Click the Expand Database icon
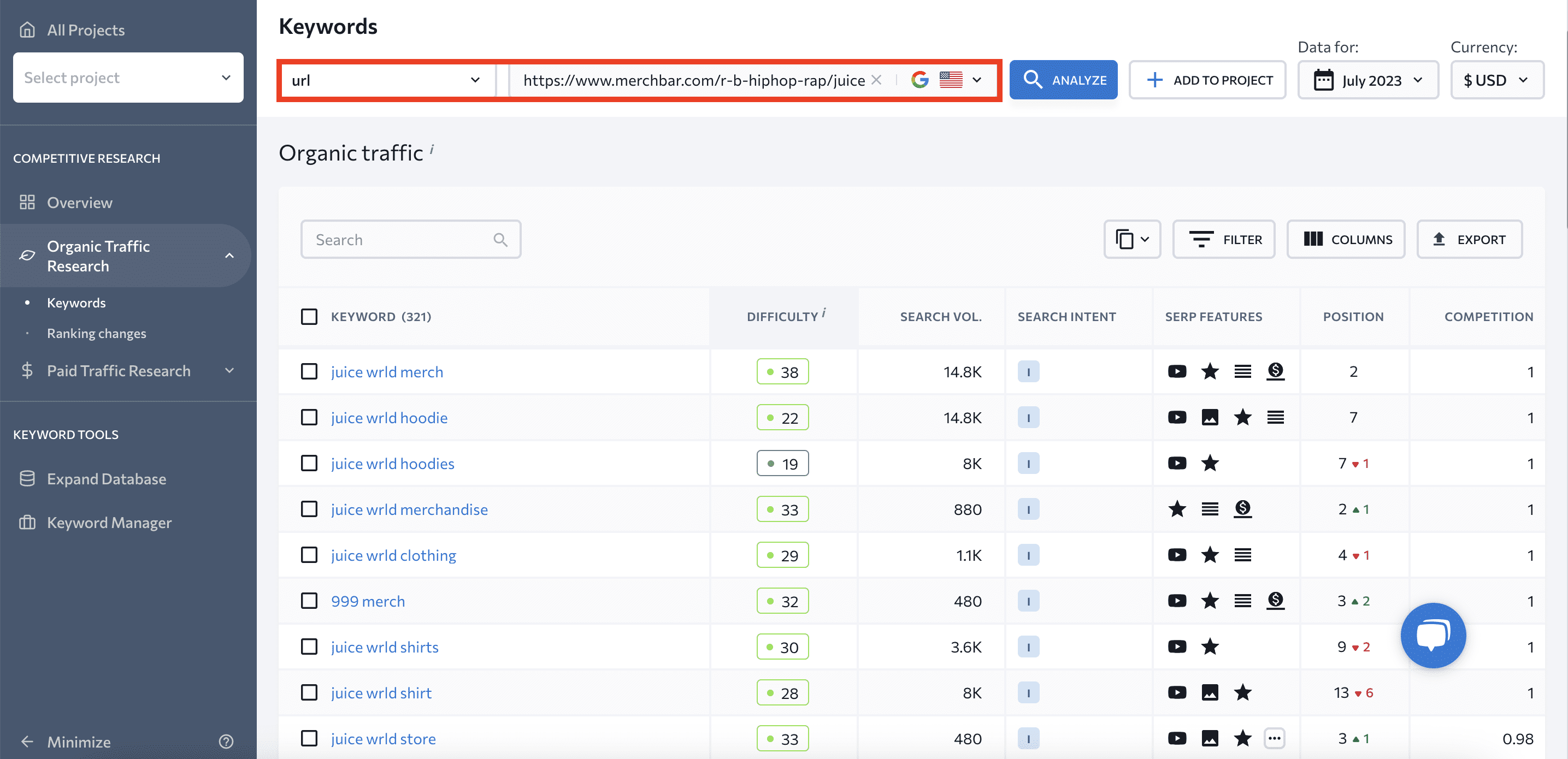The width and height of the screenshot is (1568, 759). click(x=27, y=479)
